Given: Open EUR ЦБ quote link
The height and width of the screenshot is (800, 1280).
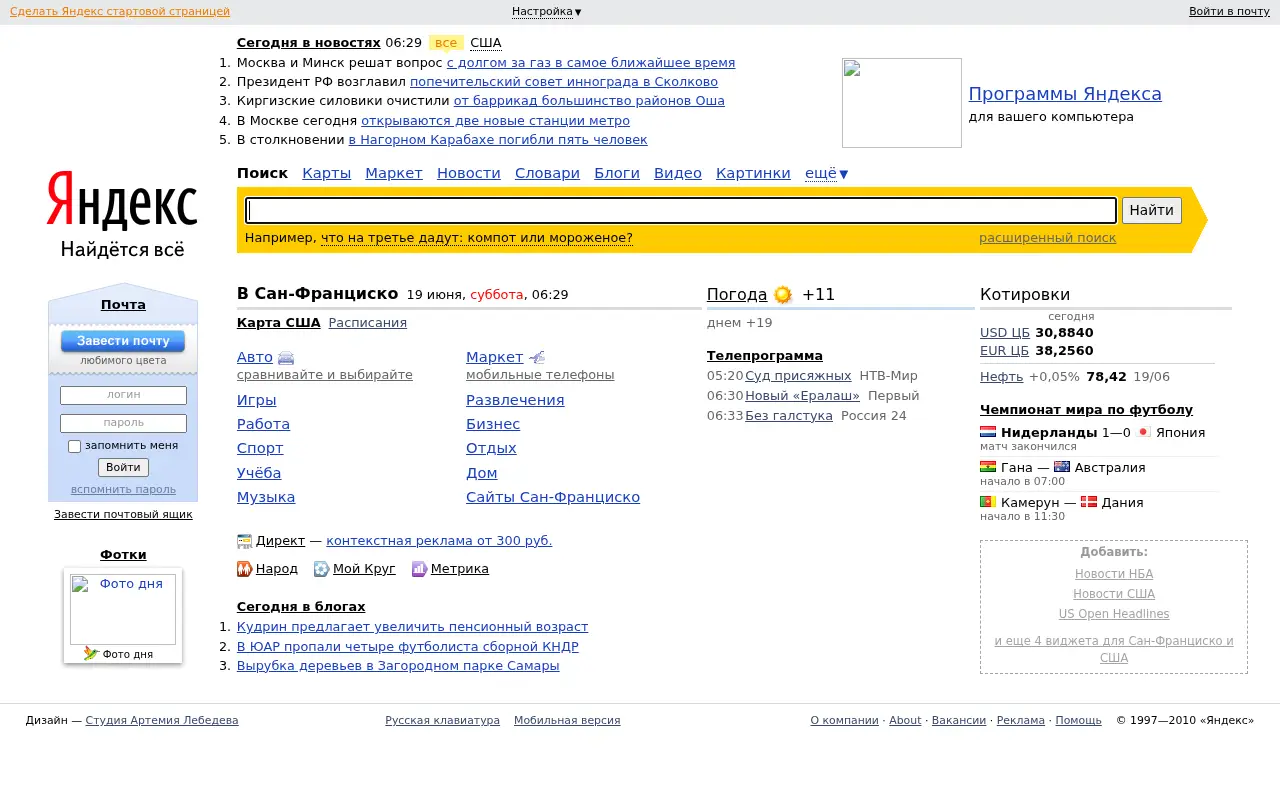Looking at the screenshot, I should click(1005, 351).
